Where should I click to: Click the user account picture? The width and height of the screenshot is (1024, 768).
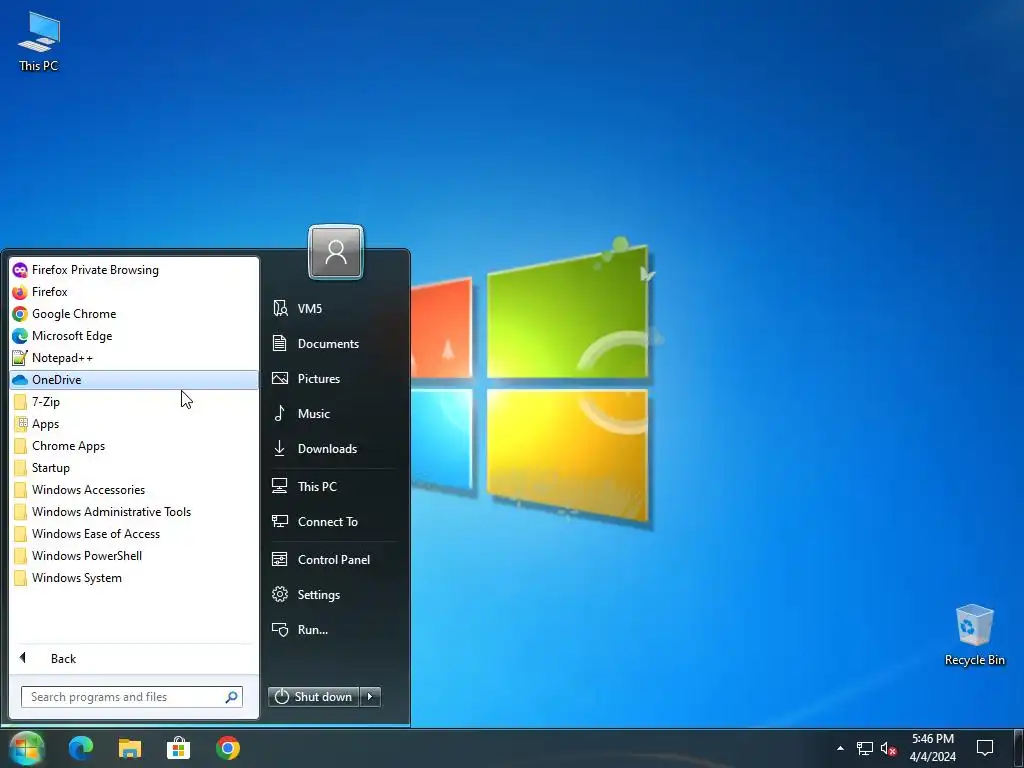pyautogui.click(x=336, y=252)
